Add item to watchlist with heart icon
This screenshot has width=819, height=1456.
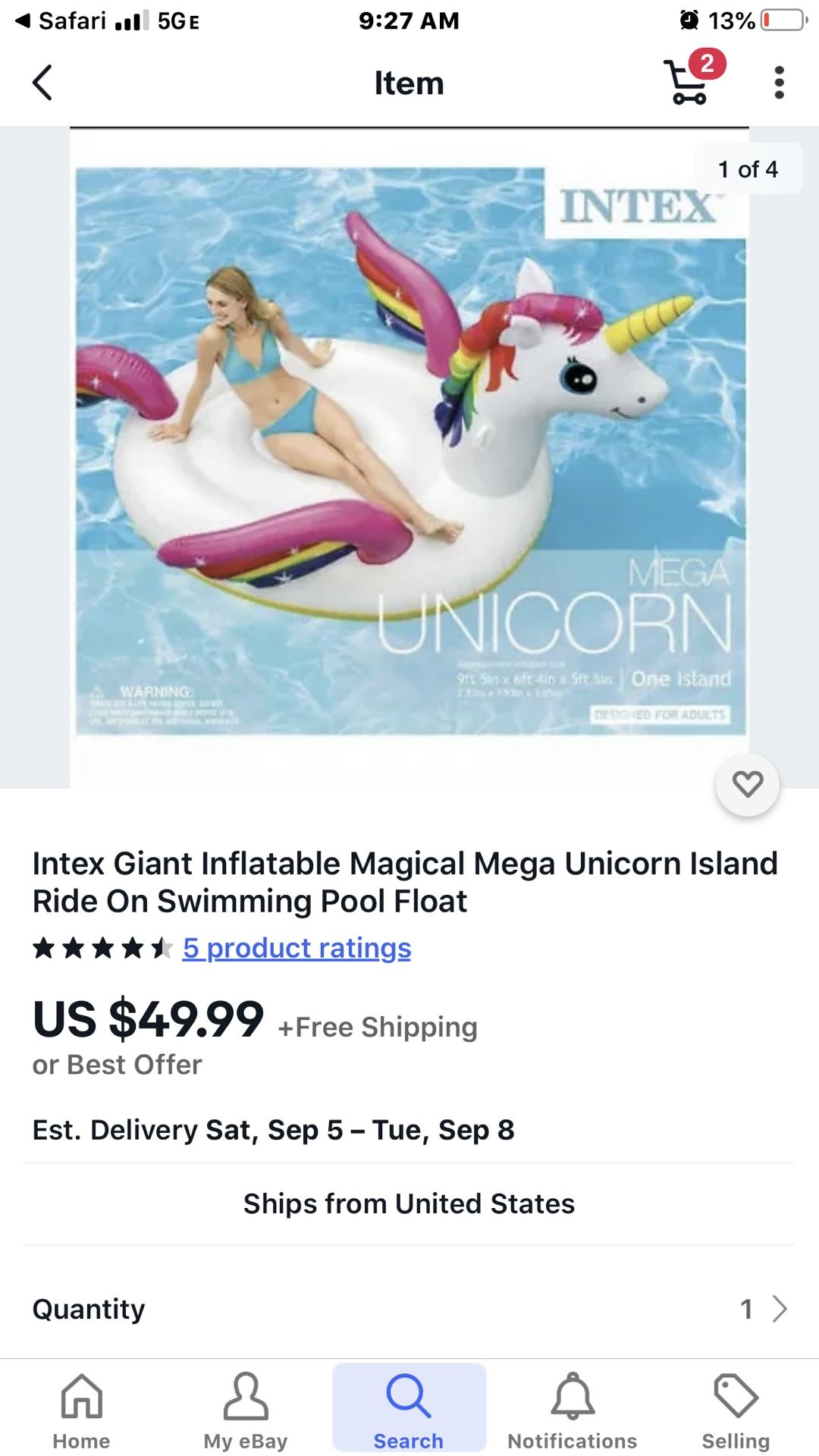[747, 784]
